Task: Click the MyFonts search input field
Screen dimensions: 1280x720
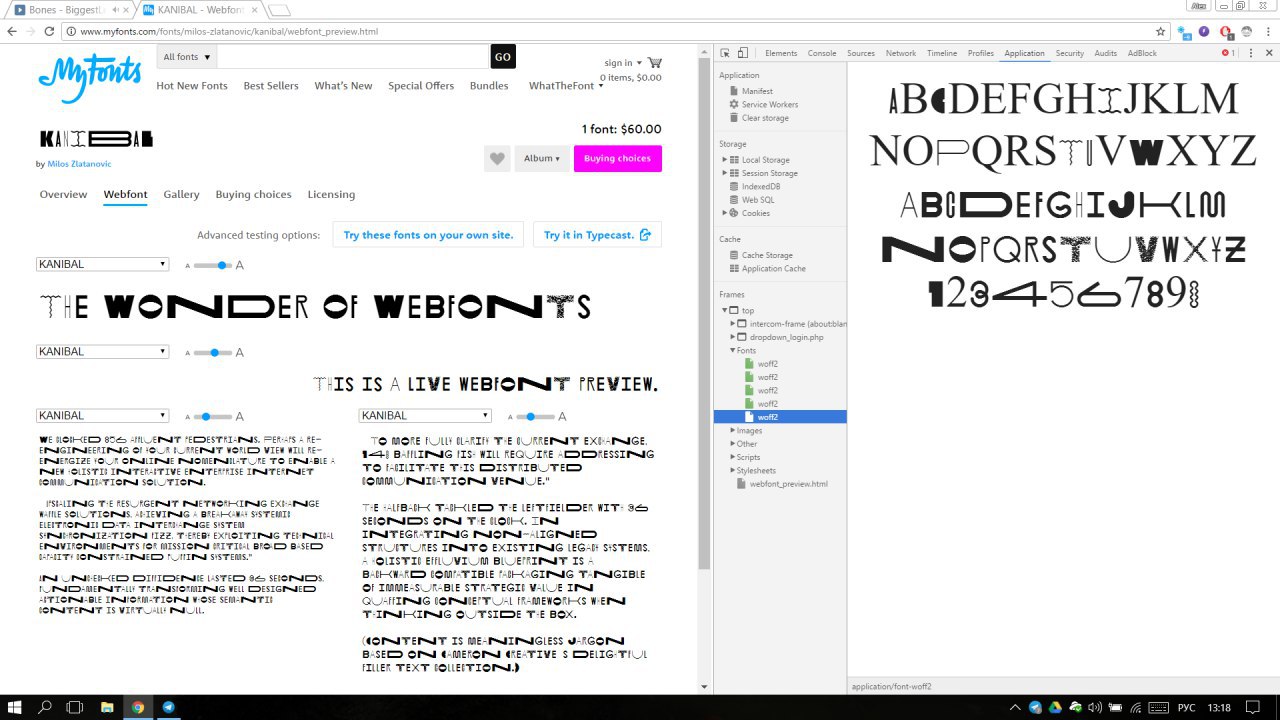Action: pos(353,57)
